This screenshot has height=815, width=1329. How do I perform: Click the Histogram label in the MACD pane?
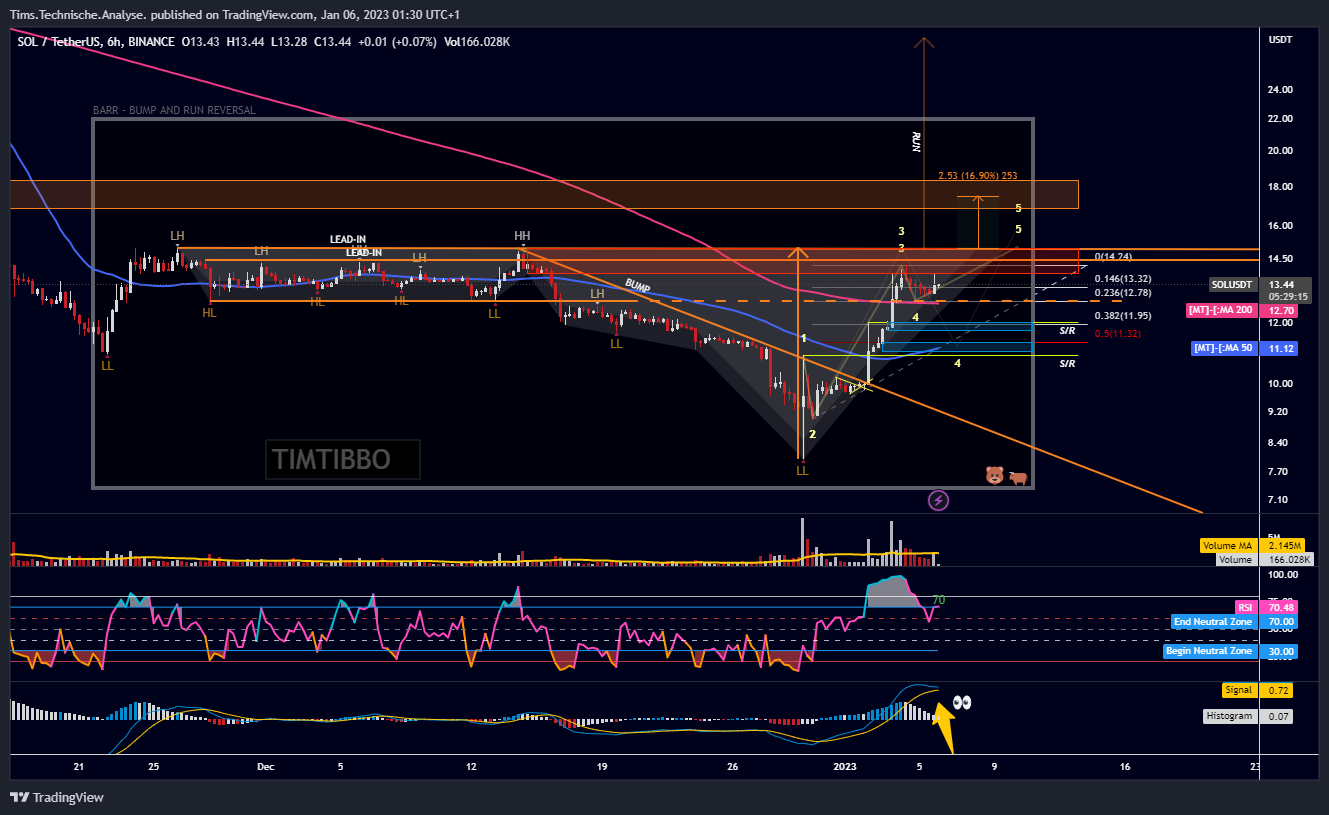(x=1230, y=716)
